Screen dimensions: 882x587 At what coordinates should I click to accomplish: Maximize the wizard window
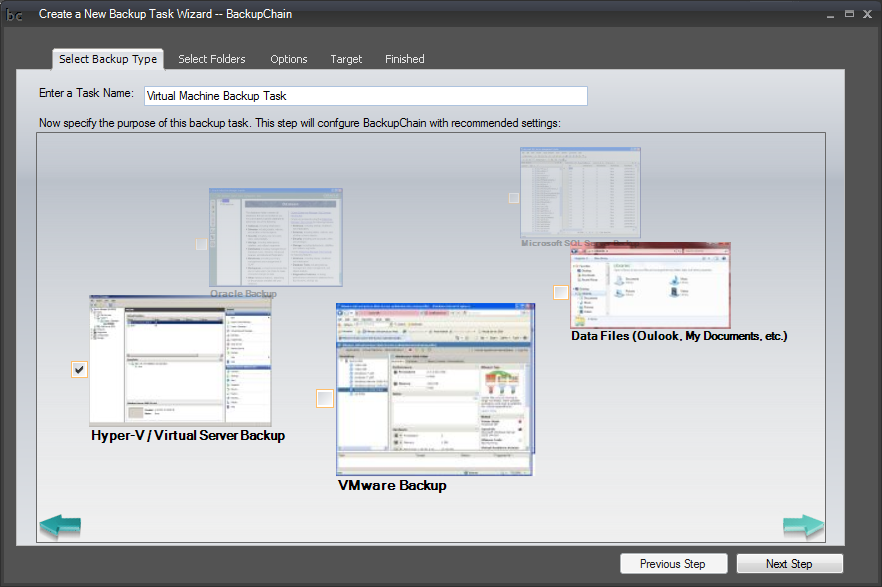click(849, 14)
